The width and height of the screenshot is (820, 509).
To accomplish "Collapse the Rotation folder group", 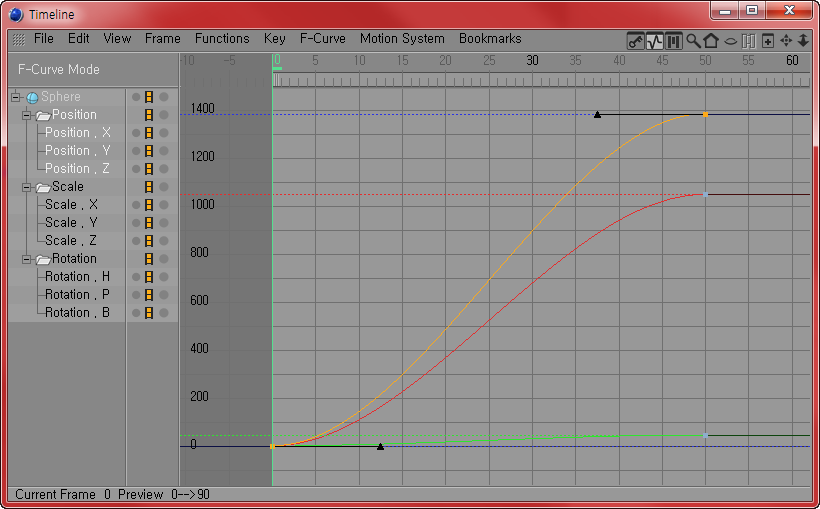I will (x=28, y=259).
